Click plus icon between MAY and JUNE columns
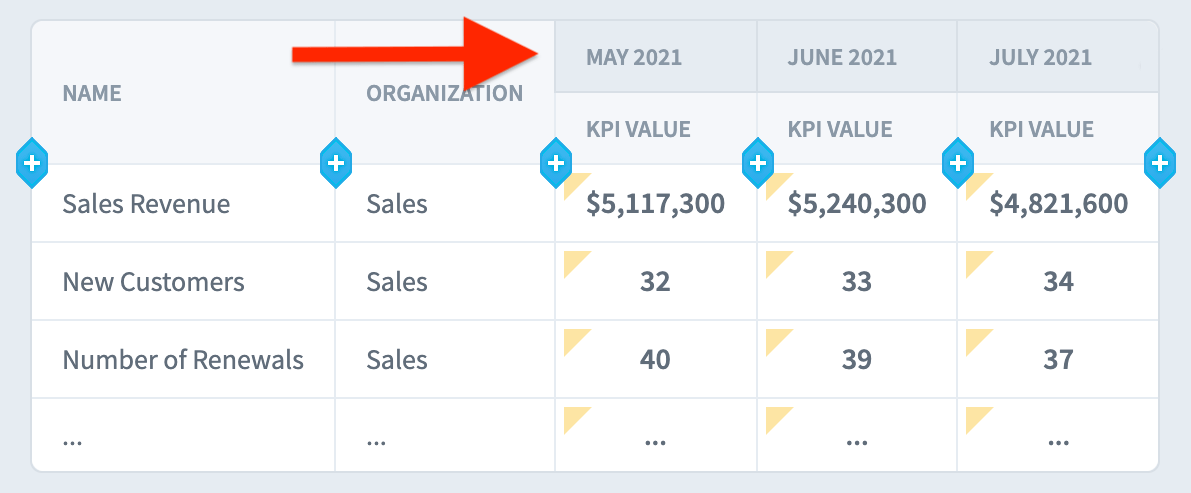This screenshot has width=1191, height=493. (x=757, y=163)
